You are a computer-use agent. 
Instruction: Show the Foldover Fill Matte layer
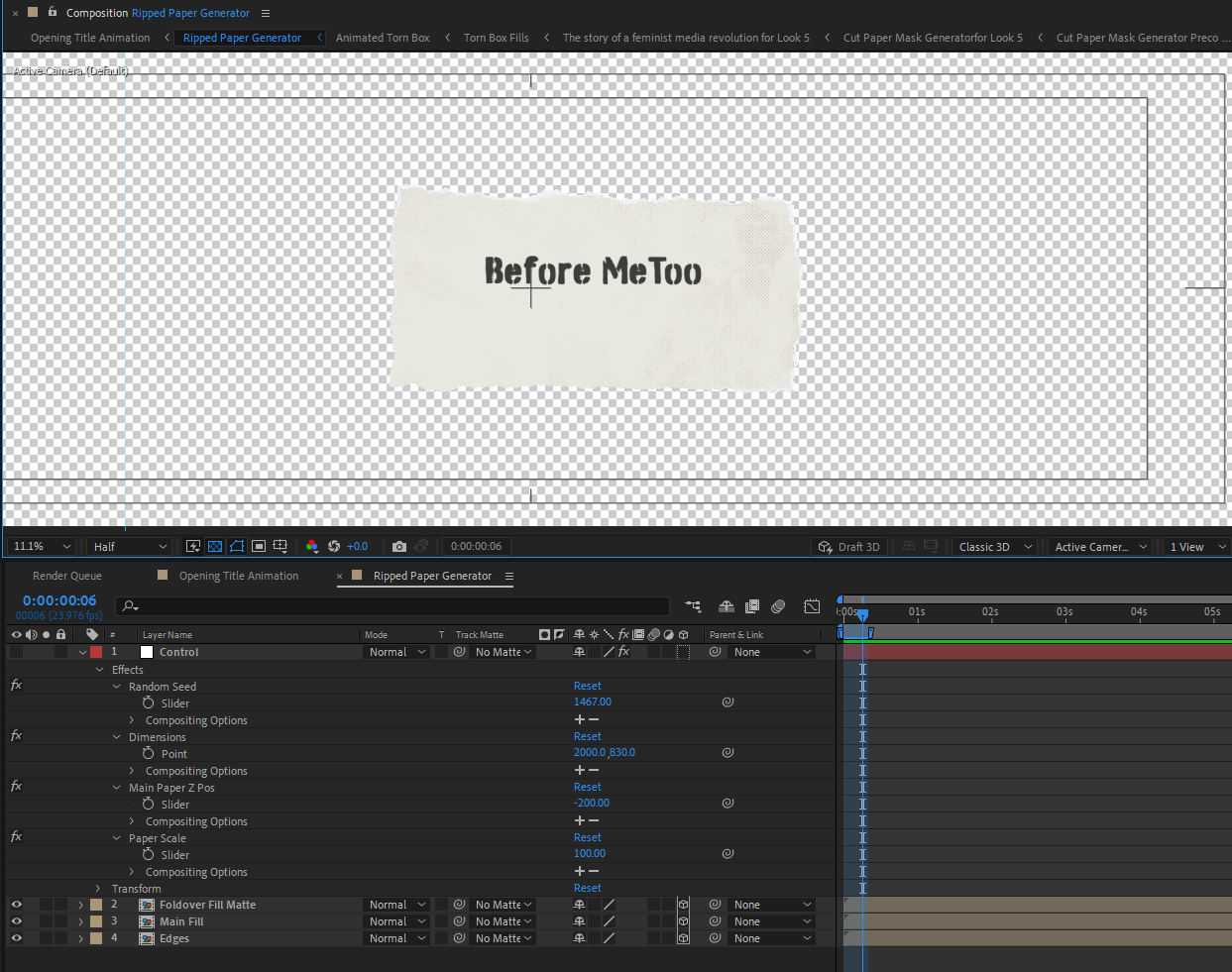point(14,904)
